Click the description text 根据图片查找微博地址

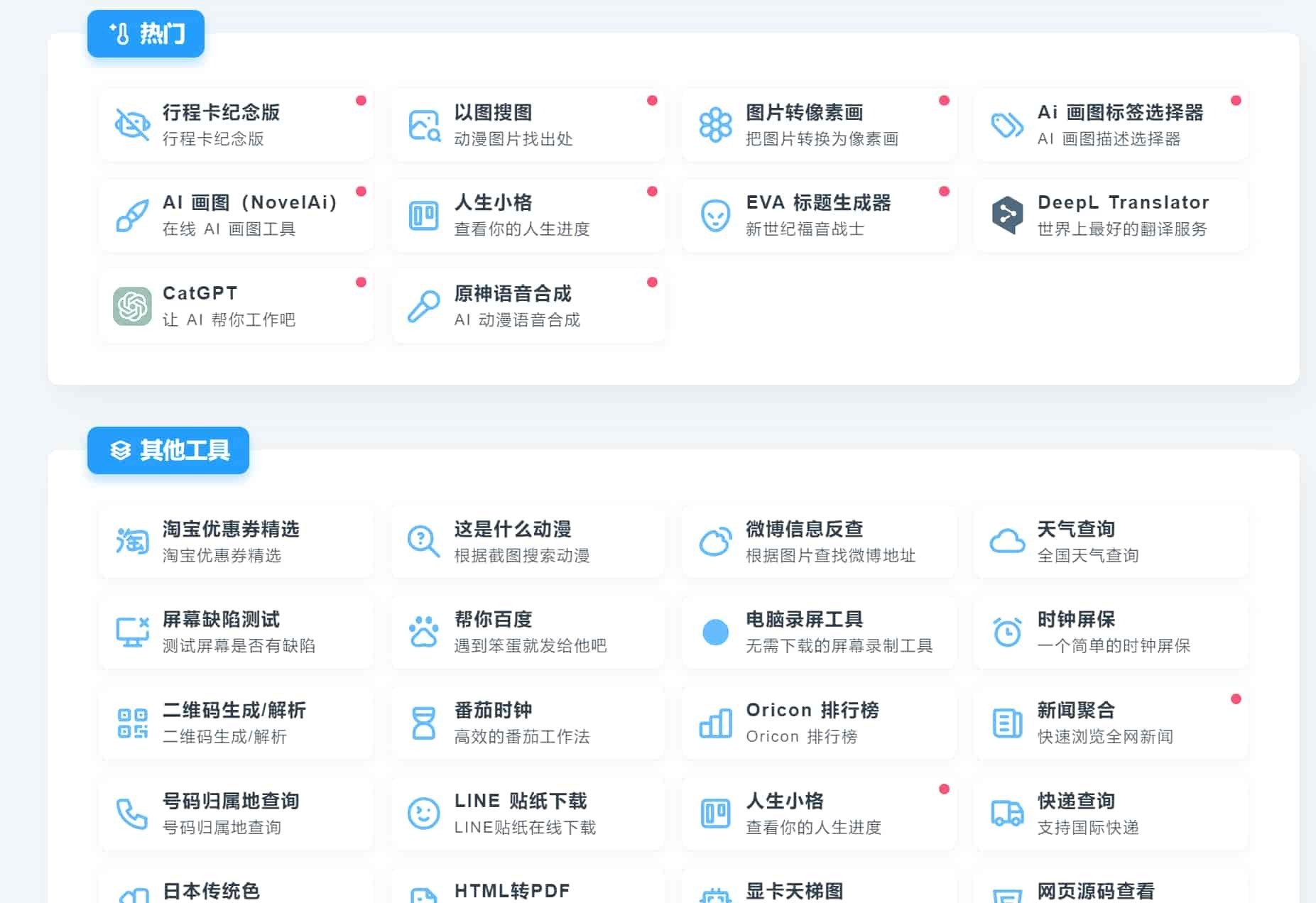pos(830,555)
